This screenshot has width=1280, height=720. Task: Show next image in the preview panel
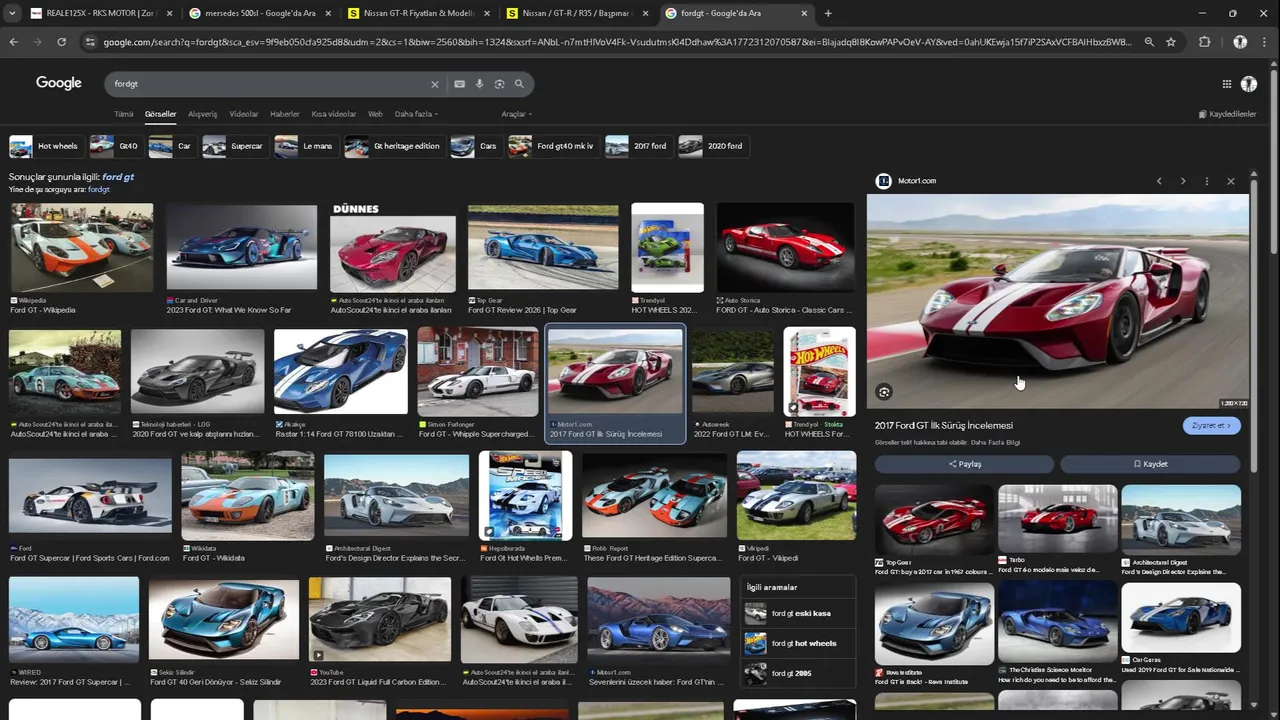(x=1183, y=181)
